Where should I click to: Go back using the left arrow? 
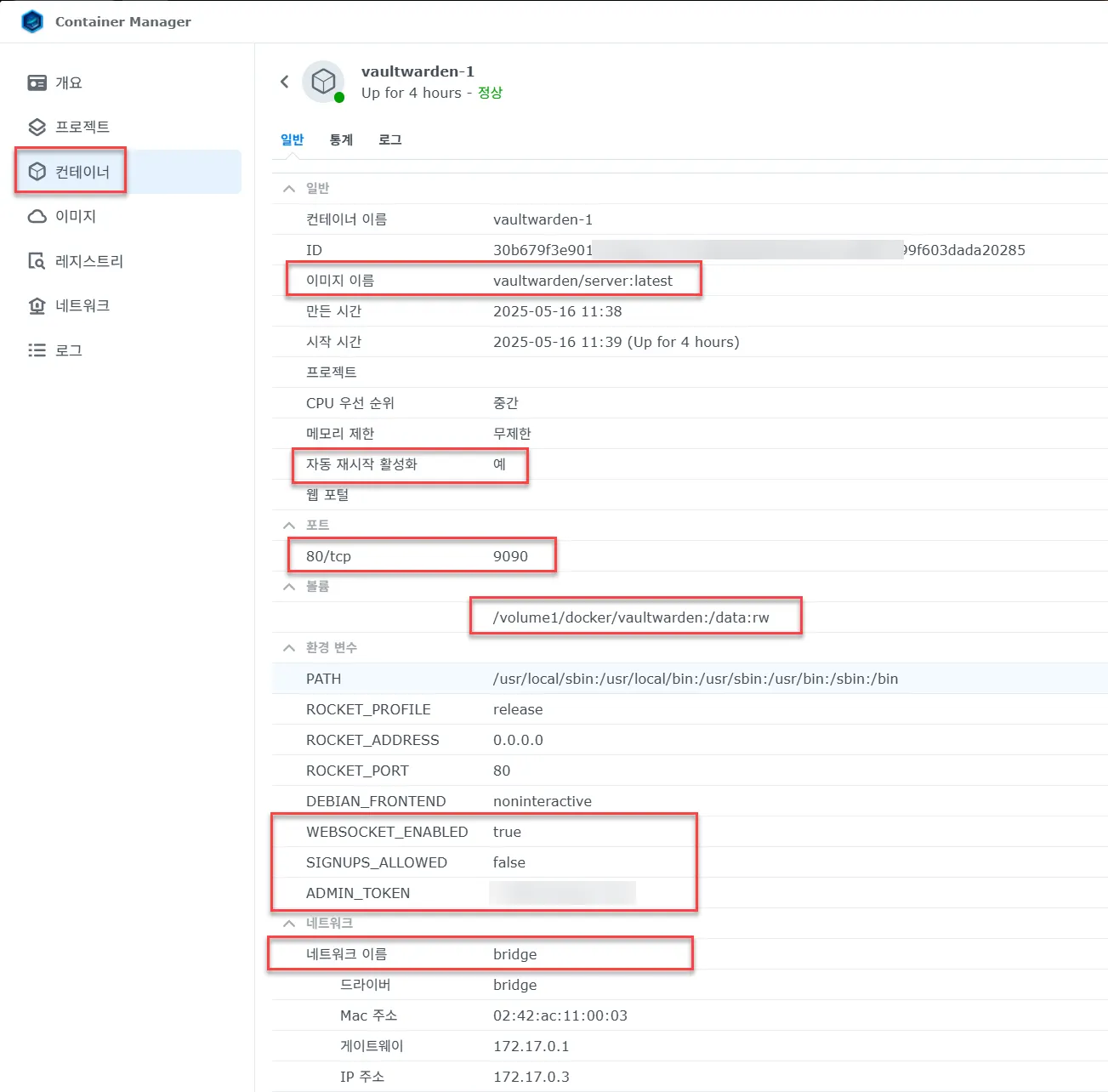(x=285, y=82)
